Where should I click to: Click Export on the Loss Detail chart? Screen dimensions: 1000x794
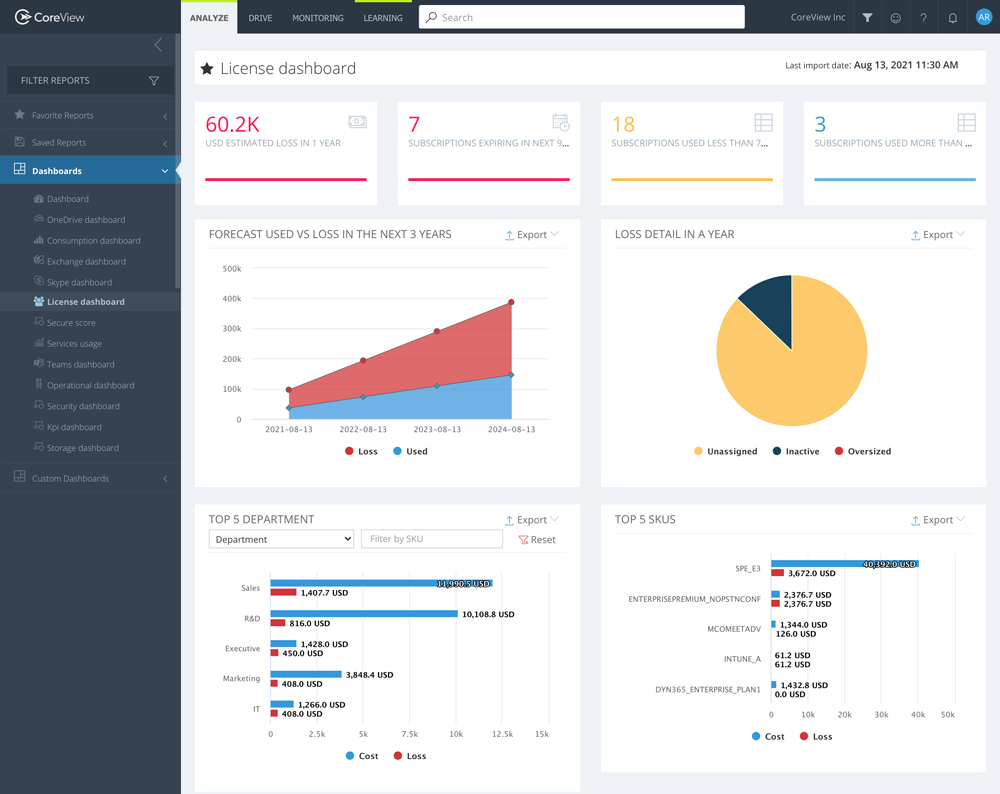click(x=936, y=234)
